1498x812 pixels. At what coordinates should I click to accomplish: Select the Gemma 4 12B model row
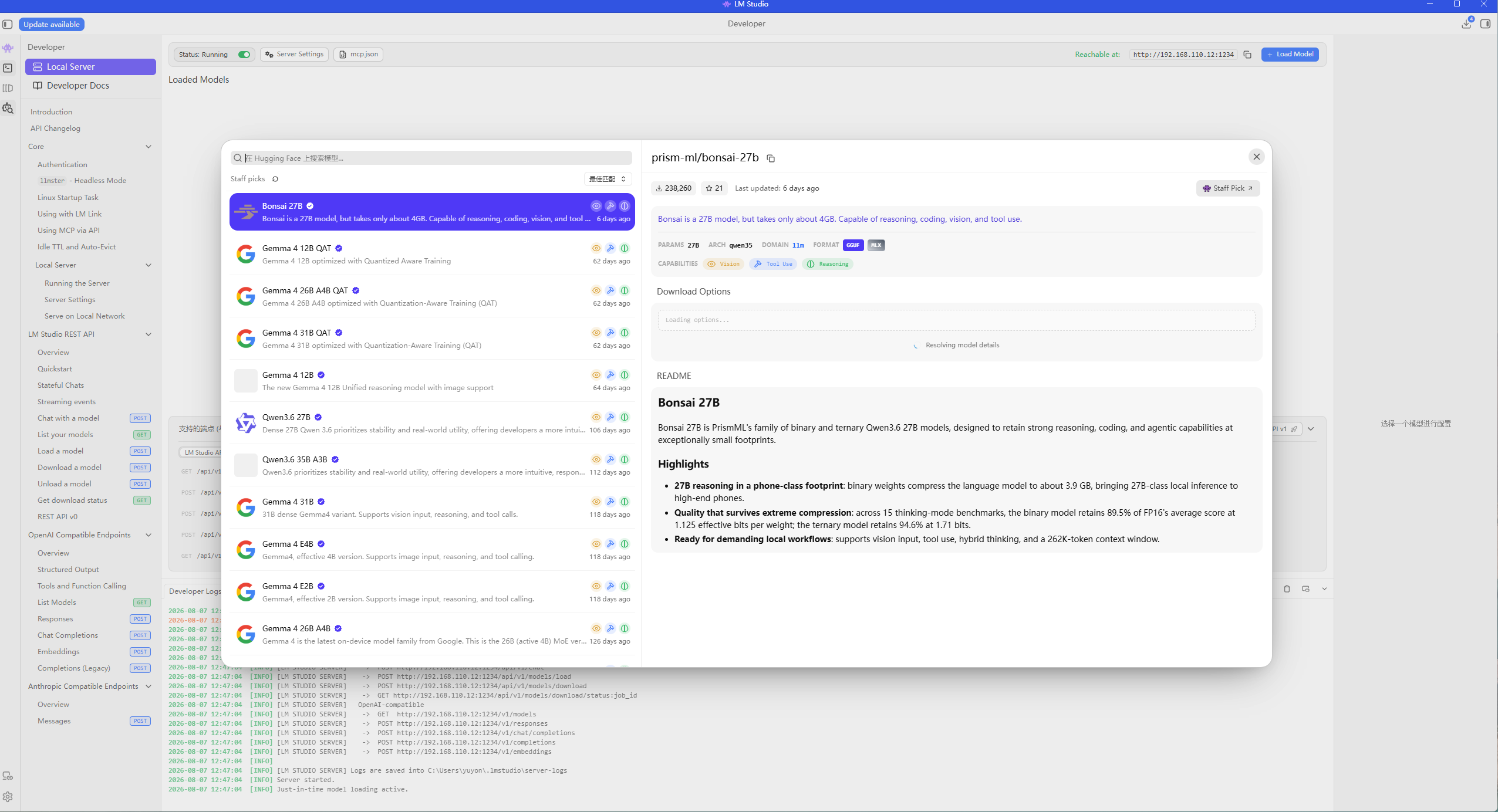[x=432, y=381]
